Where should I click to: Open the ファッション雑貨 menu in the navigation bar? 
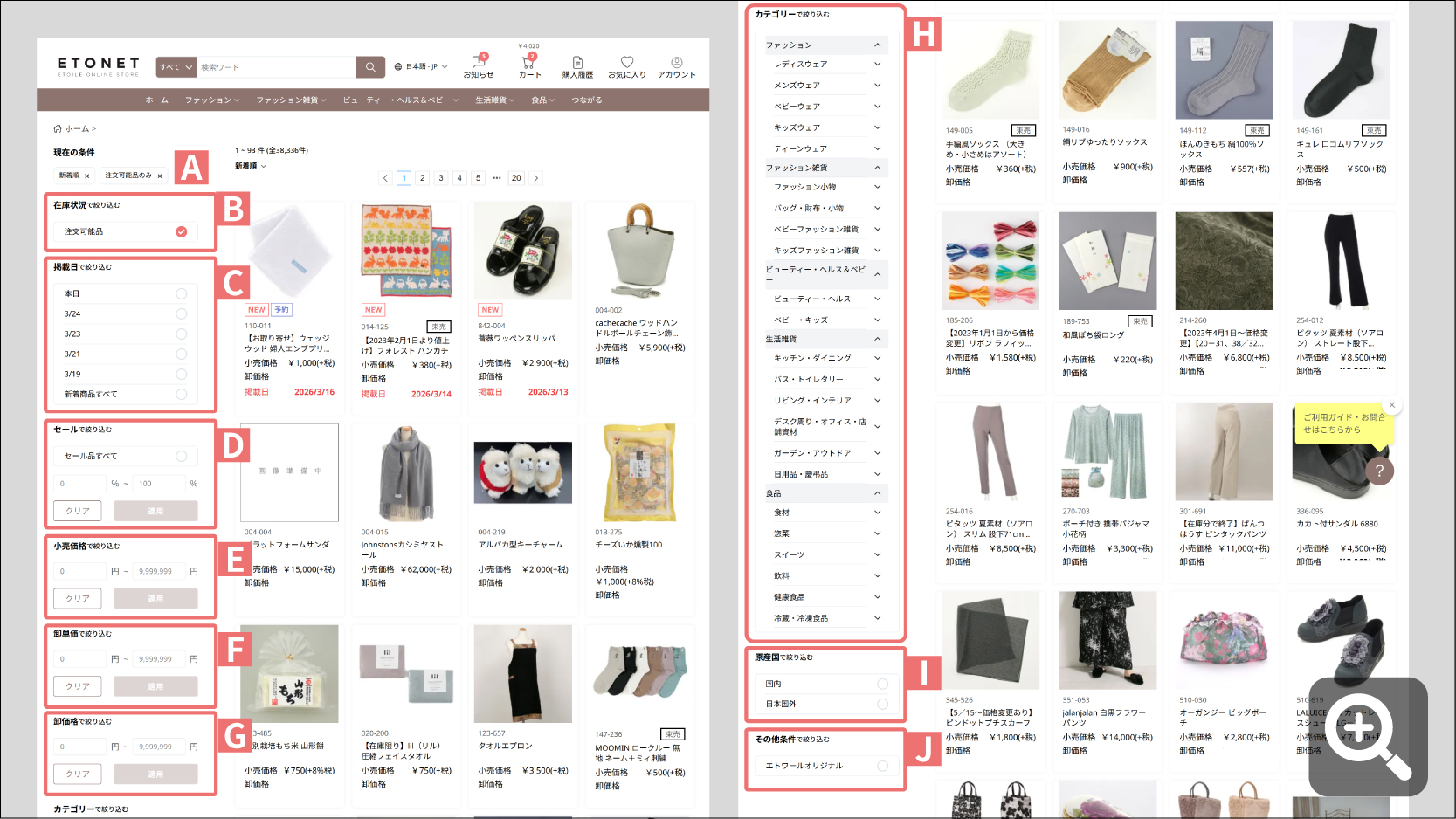[x=291, y=100]
